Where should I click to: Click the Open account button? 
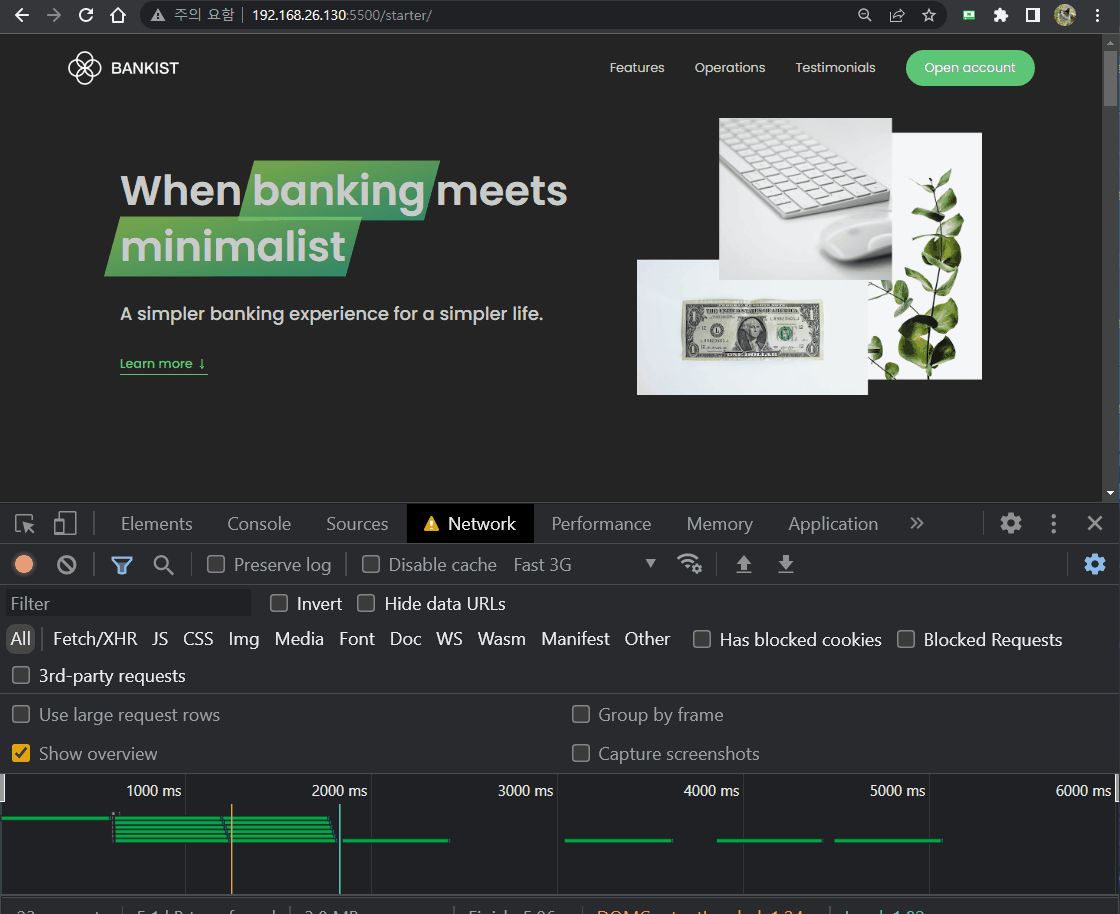(x=970, y=68)
